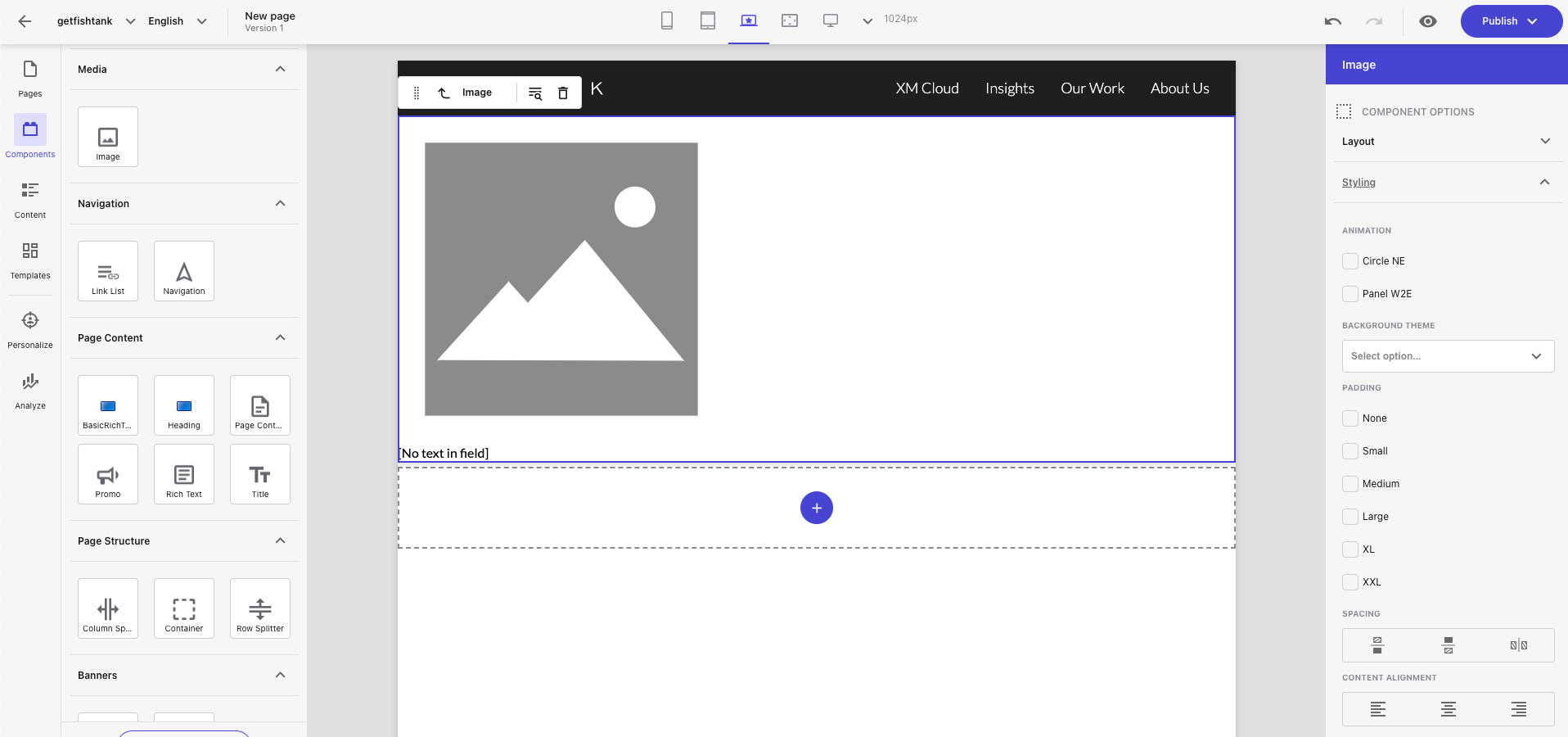Select center content alignment
The height and width of the screenshot is (737, 1568).
click(x=1448, y=709)
